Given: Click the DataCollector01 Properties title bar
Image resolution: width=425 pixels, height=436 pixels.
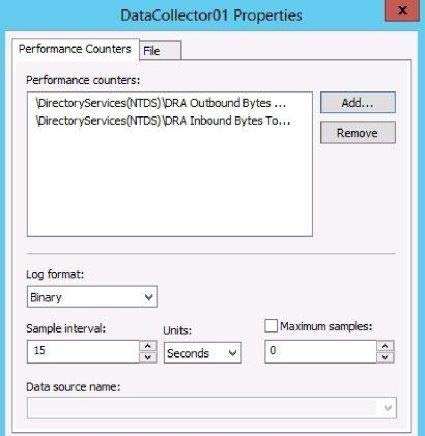Looking at the screenshot, I should (211, 15).
